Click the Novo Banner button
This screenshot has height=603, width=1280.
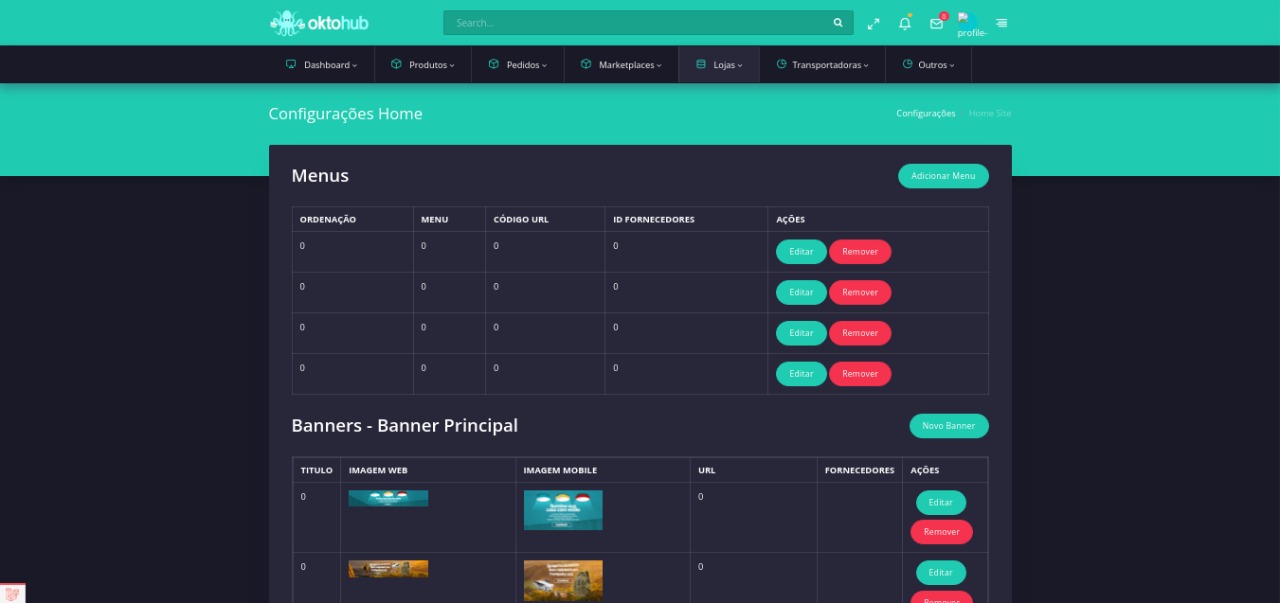(x=948, y=426)
